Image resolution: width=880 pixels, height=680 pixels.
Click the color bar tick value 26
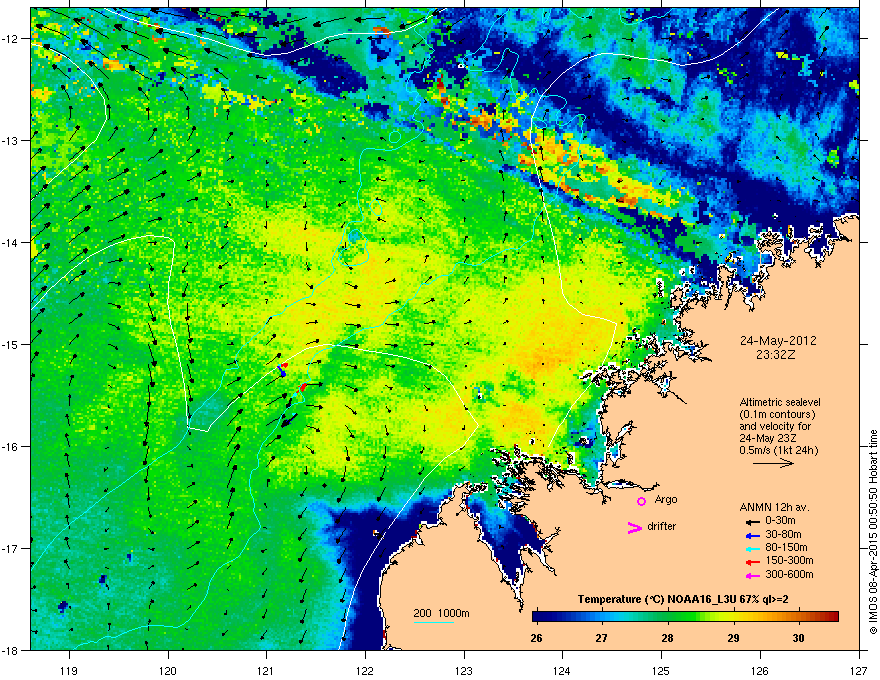[x=537, y=638]
